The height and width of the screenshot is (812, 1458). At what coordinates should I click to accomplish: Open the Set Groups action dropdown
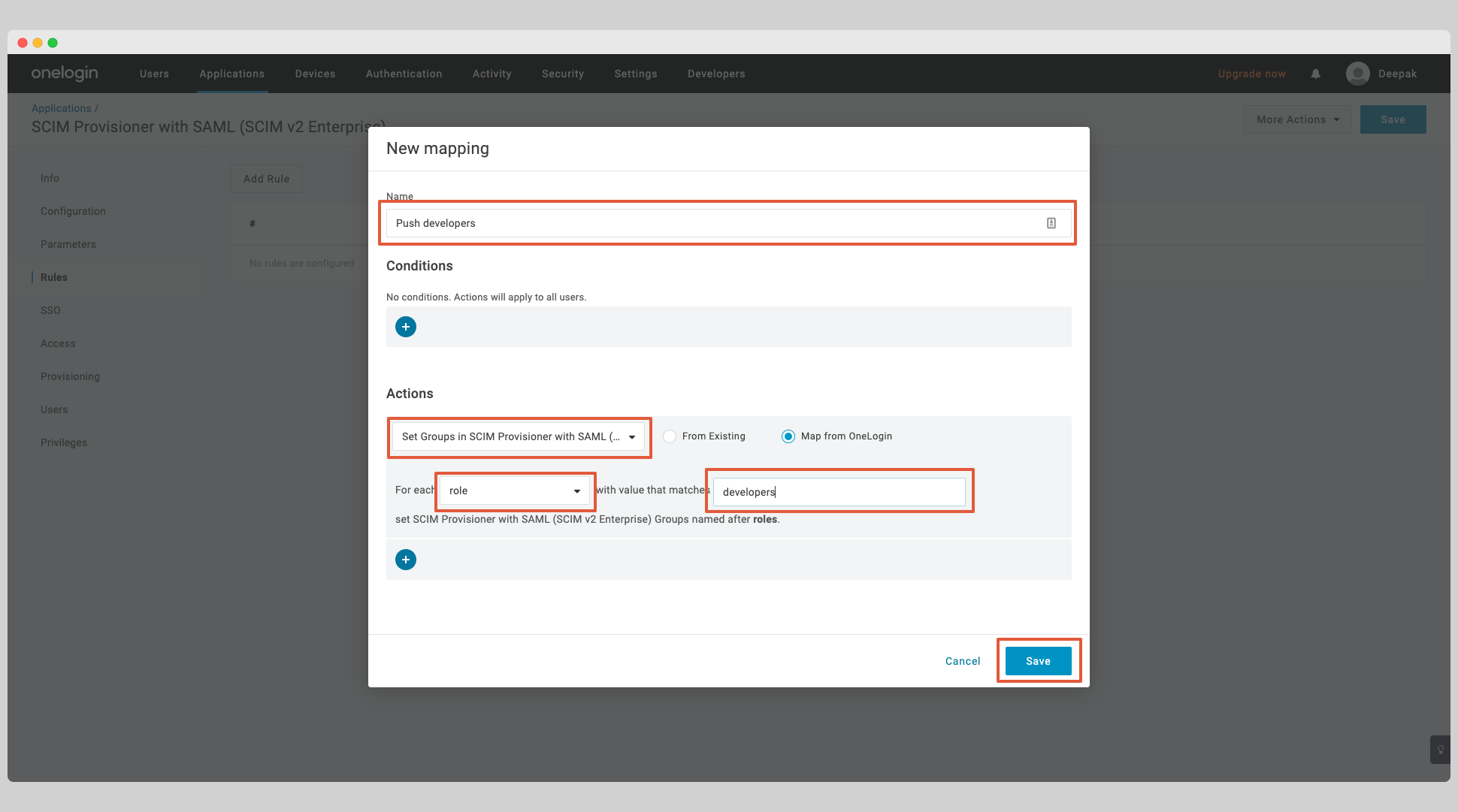click(x=518, y=436)
